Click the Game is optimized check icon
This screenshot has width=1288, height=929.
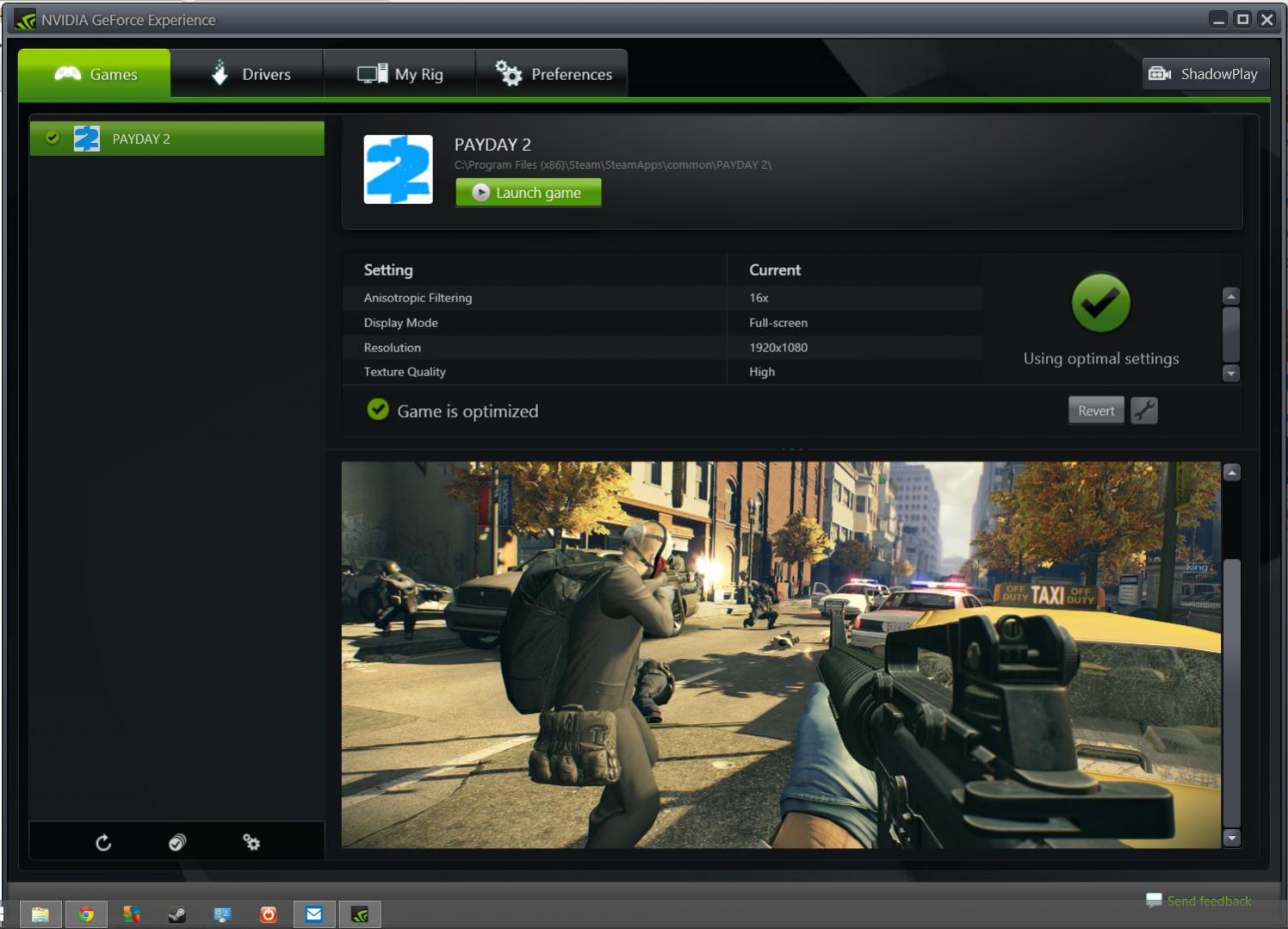pos(378,410)
